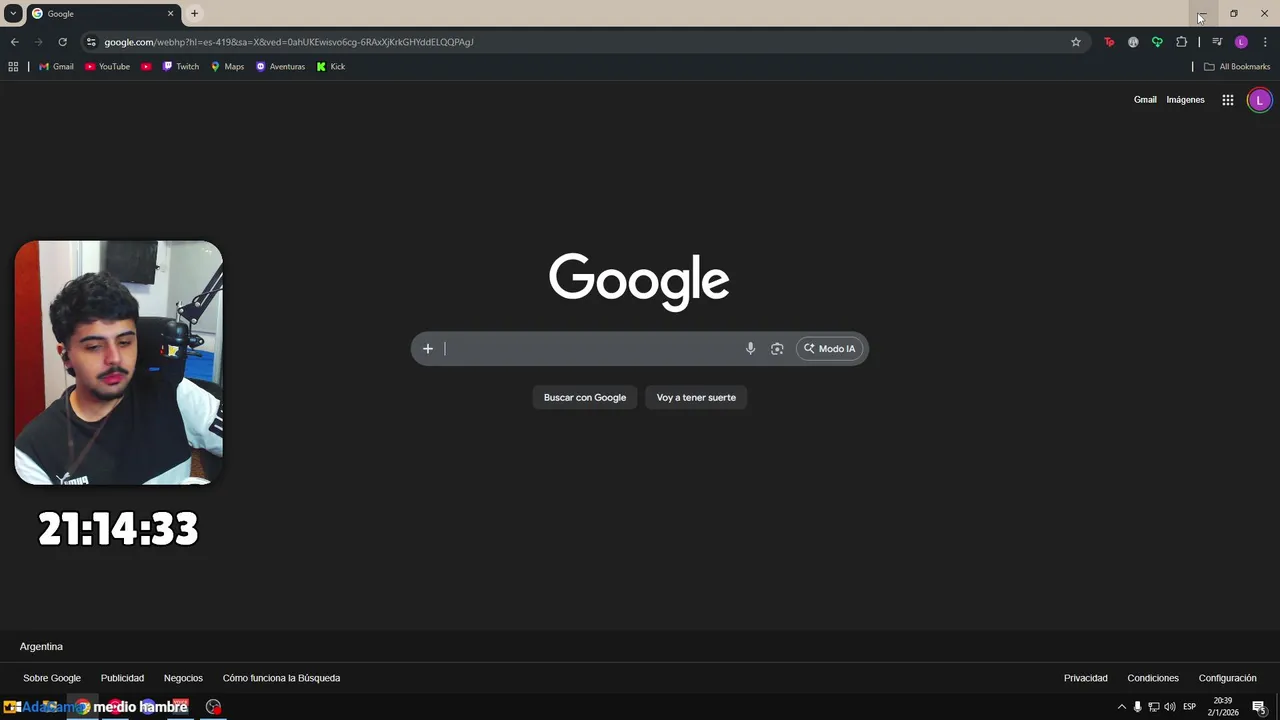This screenshot has width=1280, height=720.
Task: Open Chrome profile L avatar in toolbar
Action: point(1241,42)
